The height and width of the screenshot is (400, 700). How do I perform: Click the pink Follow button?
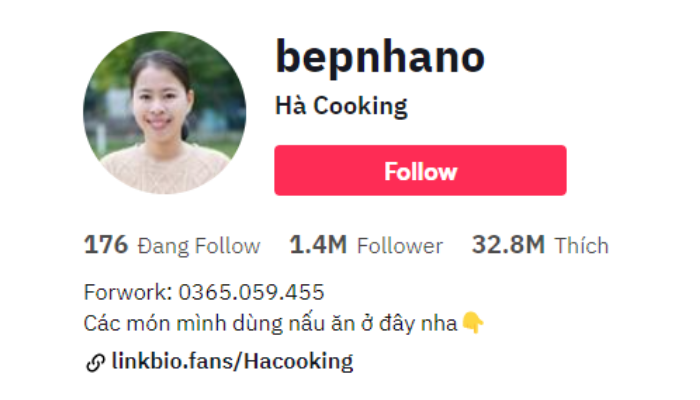[x=420, y=170]
